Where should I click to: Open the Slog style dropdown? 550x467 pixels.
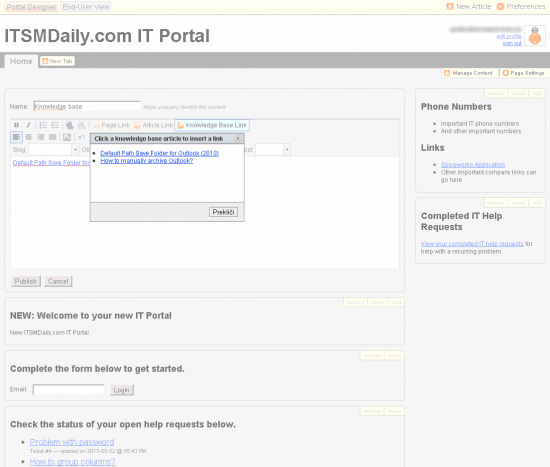tap(75, 150)
